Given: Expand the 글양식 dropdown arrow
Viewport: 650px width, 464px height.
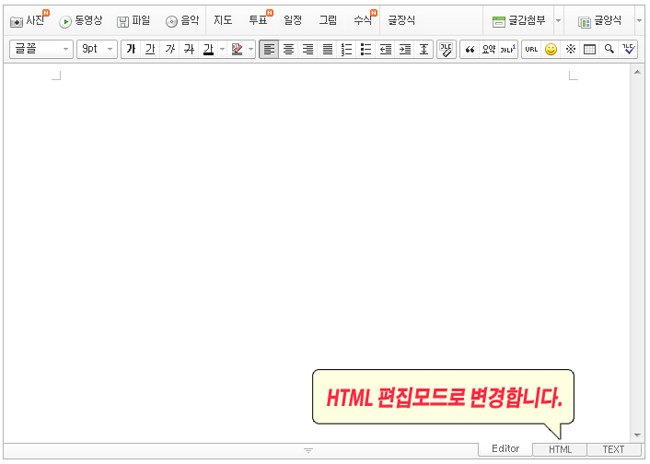Looking at the screenshot, I should [x=639, y=21].
